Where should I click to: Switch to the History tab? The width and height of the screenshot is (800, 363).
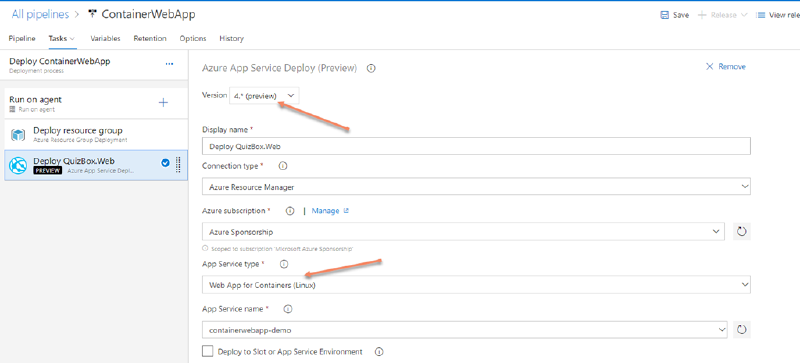point(231,38)
